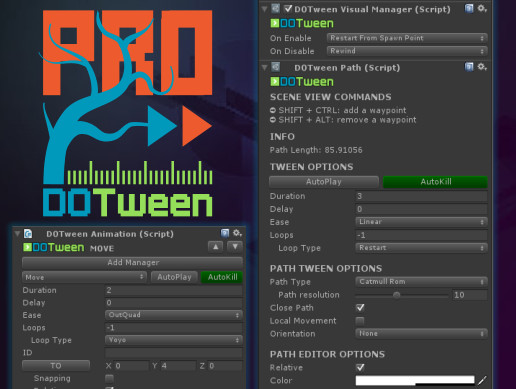516x389 pixels.
Task: Toggle AutoKill in Path Tween Options
Action: pos(435,182)
